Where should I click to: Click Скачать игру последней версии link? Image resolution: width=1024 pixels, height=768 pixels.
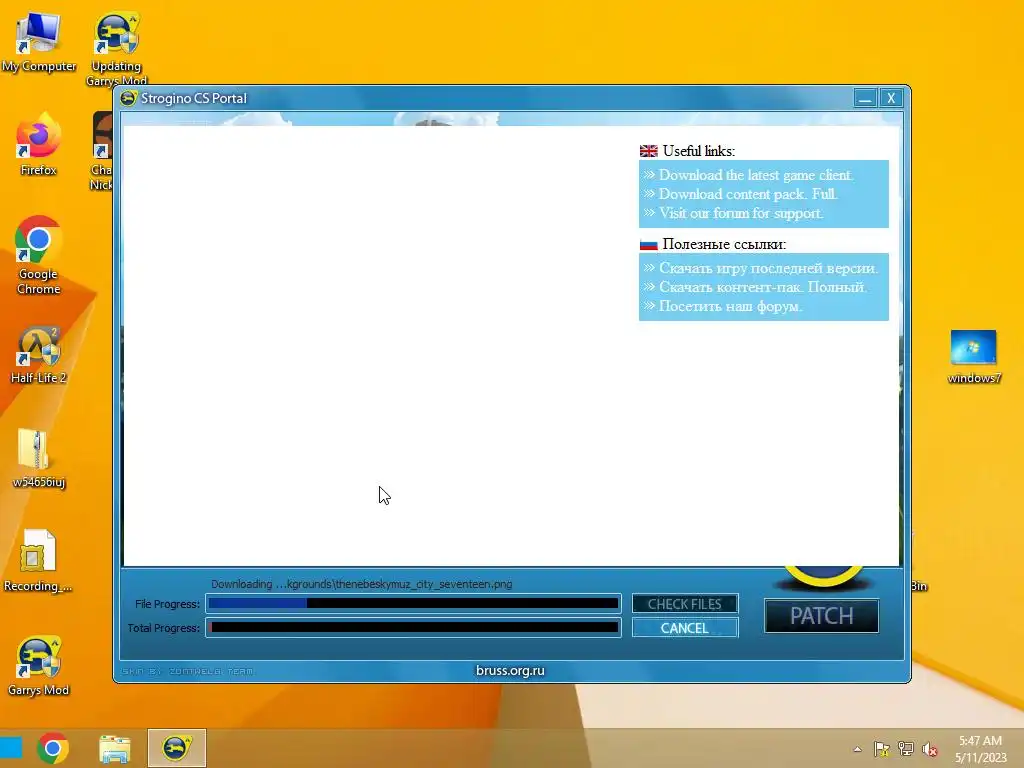click(768, 268)
